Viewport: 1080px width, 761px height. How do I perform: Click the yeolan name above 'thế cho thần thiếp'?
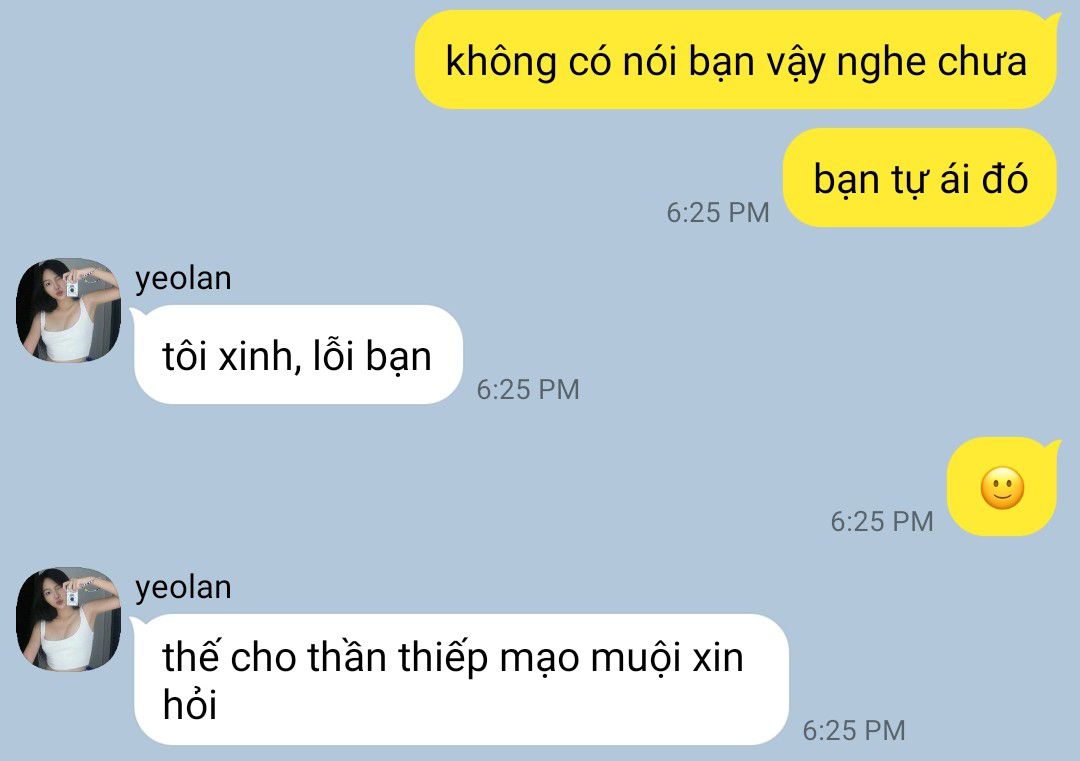click(x=183, y=588)
